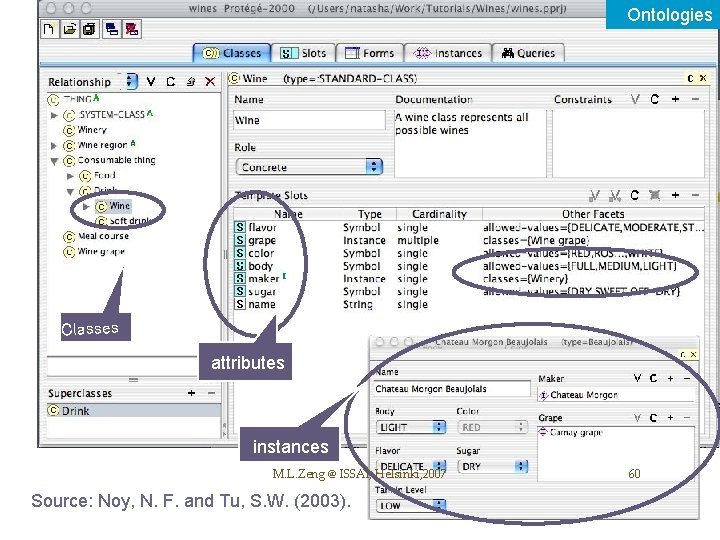Click the Documentation text area
Viewport: 720px width, 540px height.
click(x=470, y=143)
